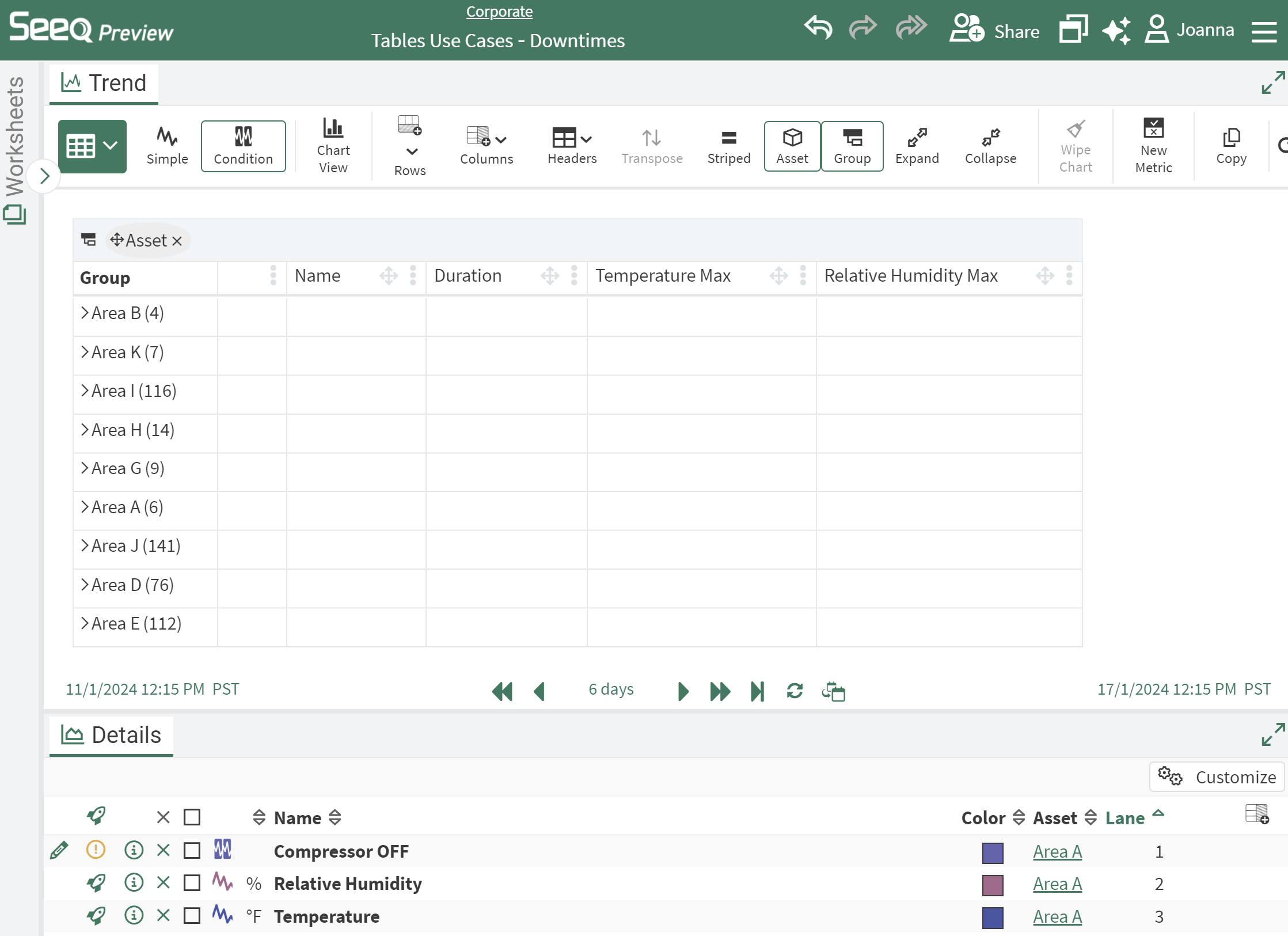Step back a full display range
The width and height of the screenshot is (1288, 936).
(x=502, y=691)
